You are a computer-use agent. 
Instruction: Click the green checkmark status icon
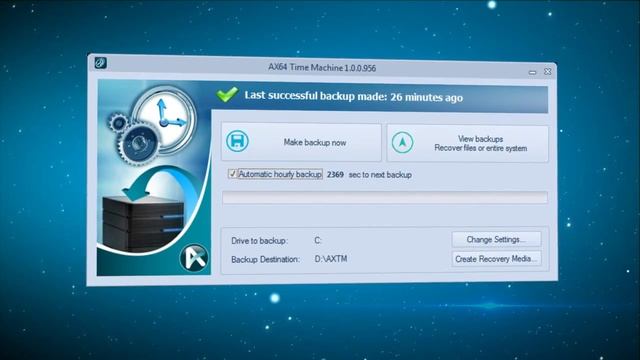(227, 94)
